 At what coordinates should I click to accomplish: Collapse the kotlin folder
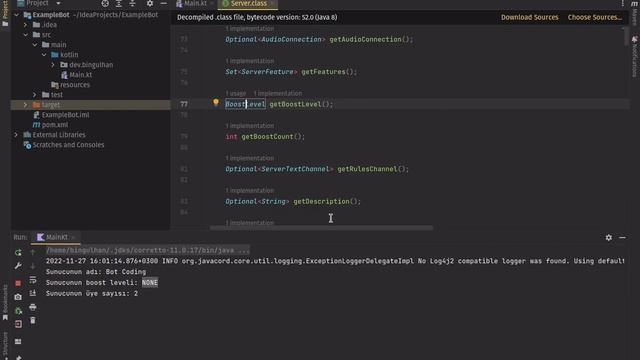44,55
